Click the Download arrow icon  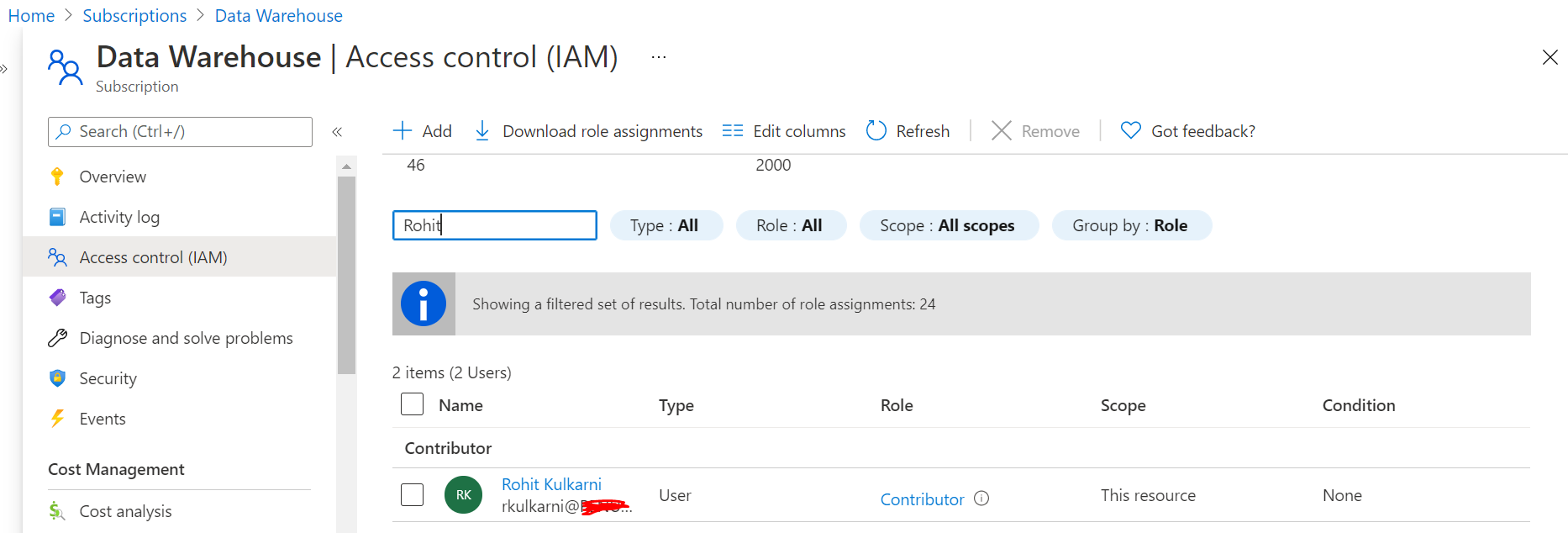pyautogui.click(x=482, y=131)
